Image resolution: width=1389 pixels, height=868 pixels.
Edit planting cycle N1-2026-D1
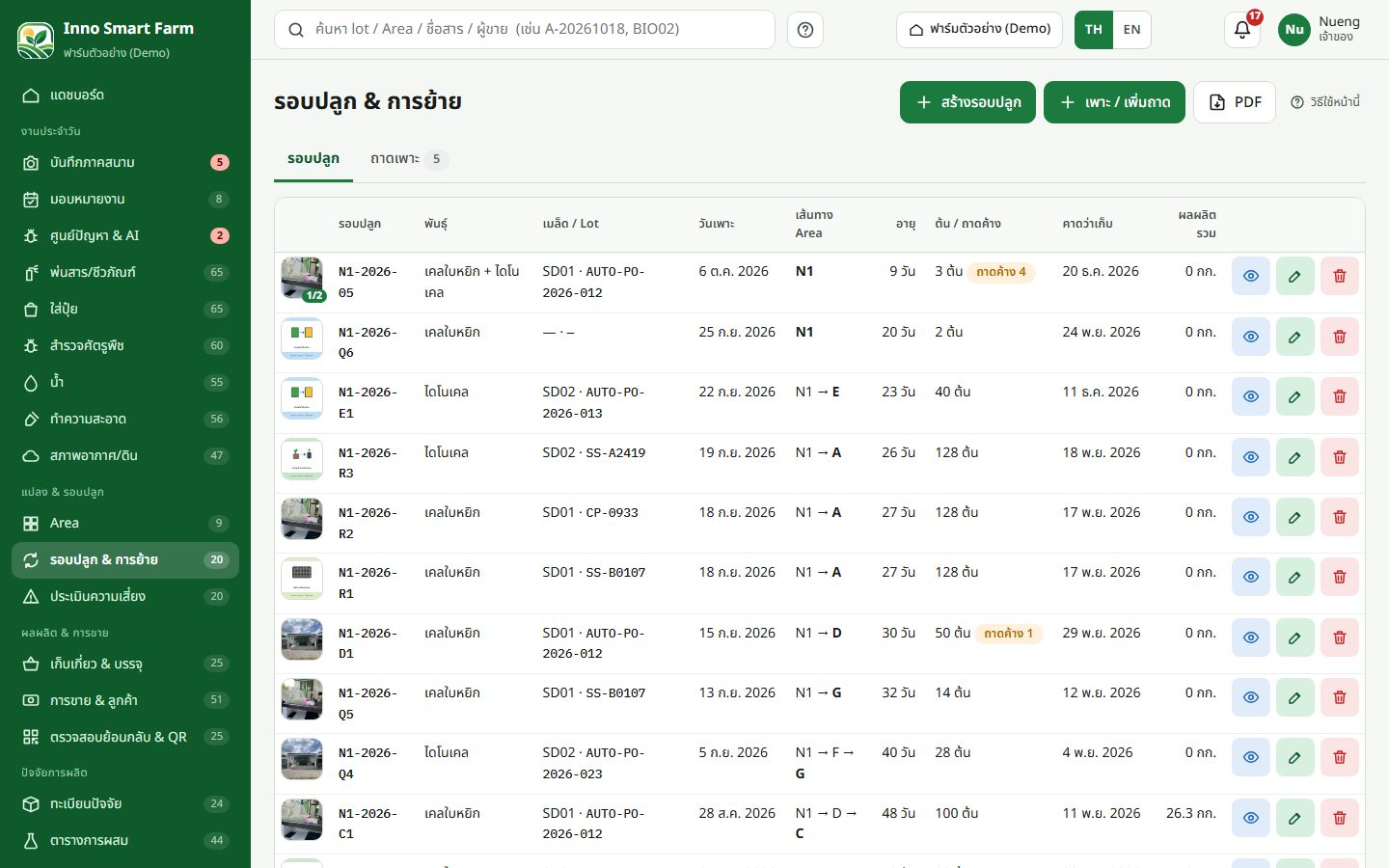(1295, 637)
